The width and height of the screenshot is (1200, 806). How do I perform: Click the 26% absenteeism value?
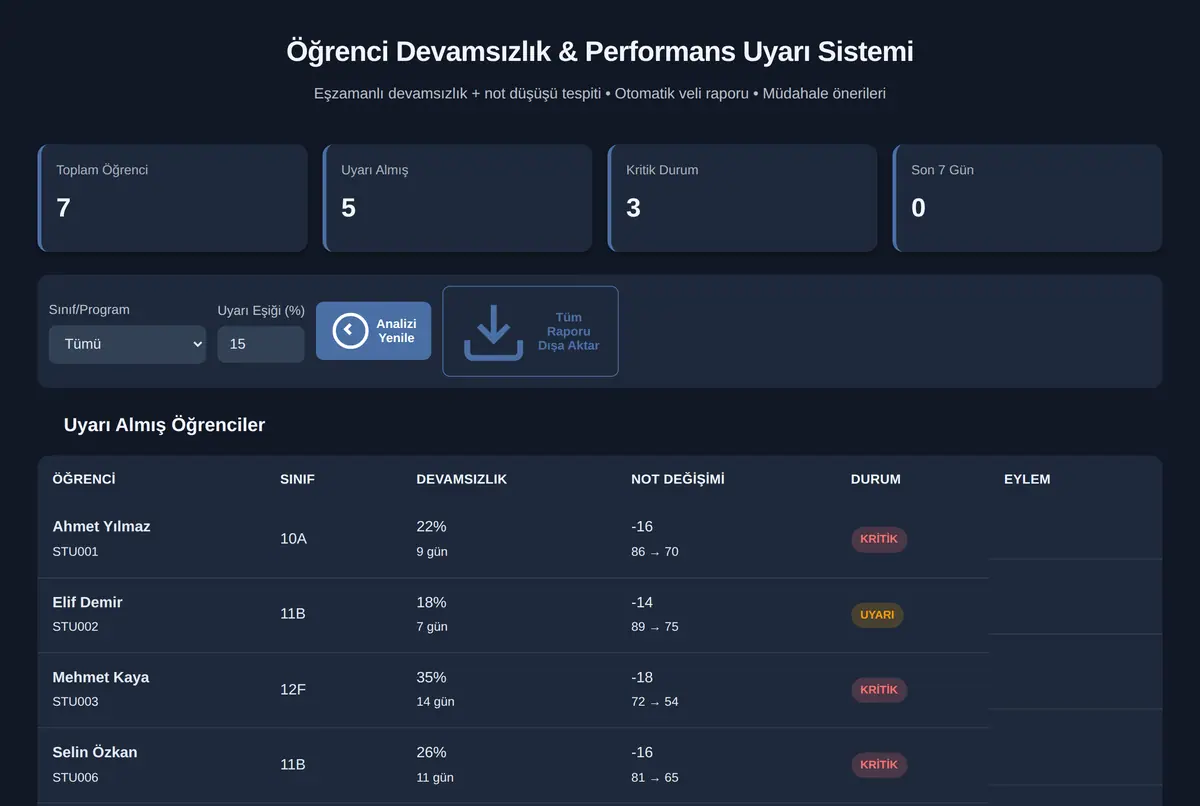[x=431, y=752]
